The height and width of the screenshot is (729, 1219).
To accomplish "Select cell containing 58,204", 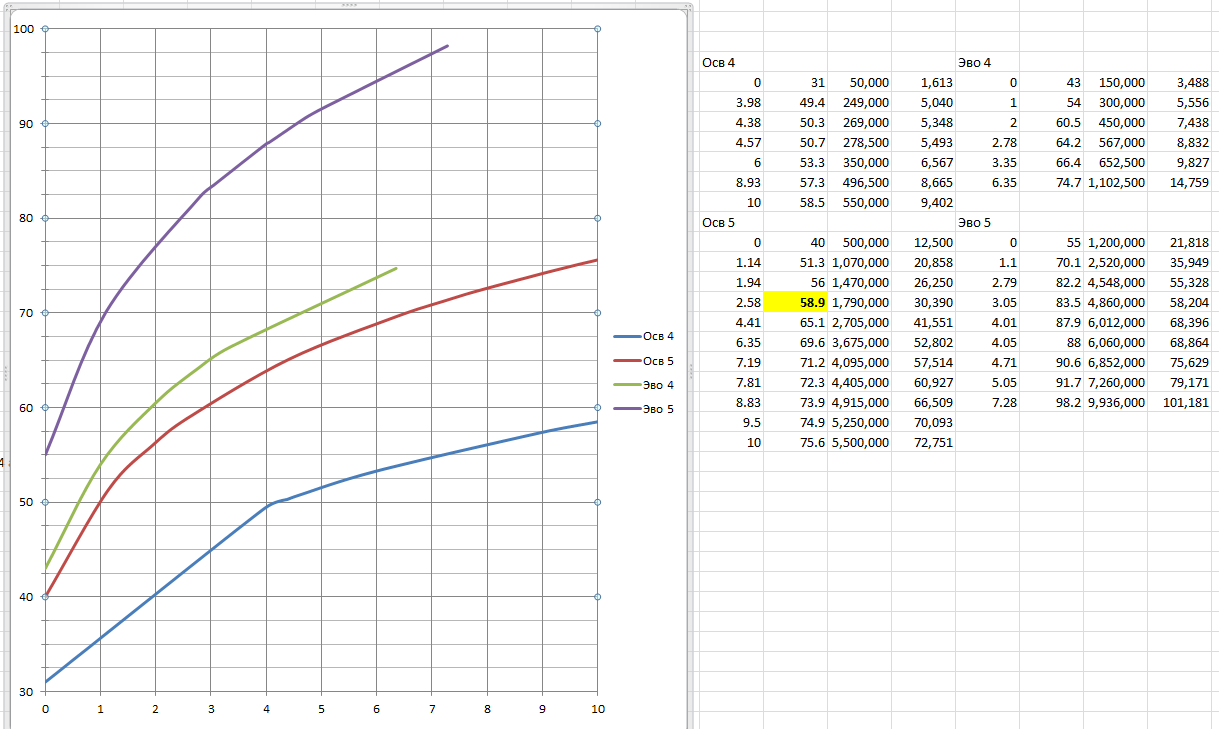I will coord(1179,302).
